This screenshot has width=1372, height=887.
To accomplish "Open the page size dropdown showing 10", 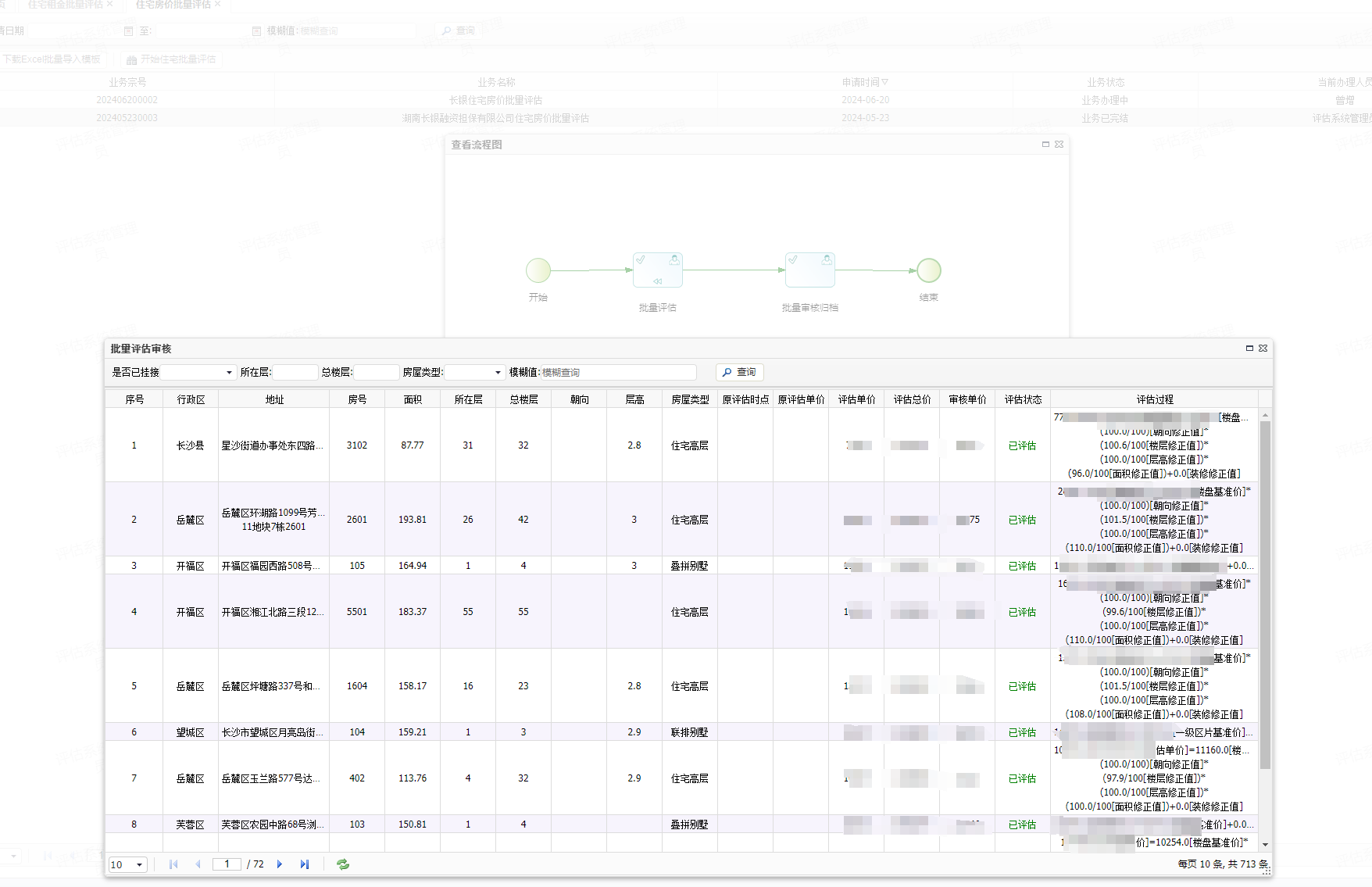I will 140,864.
